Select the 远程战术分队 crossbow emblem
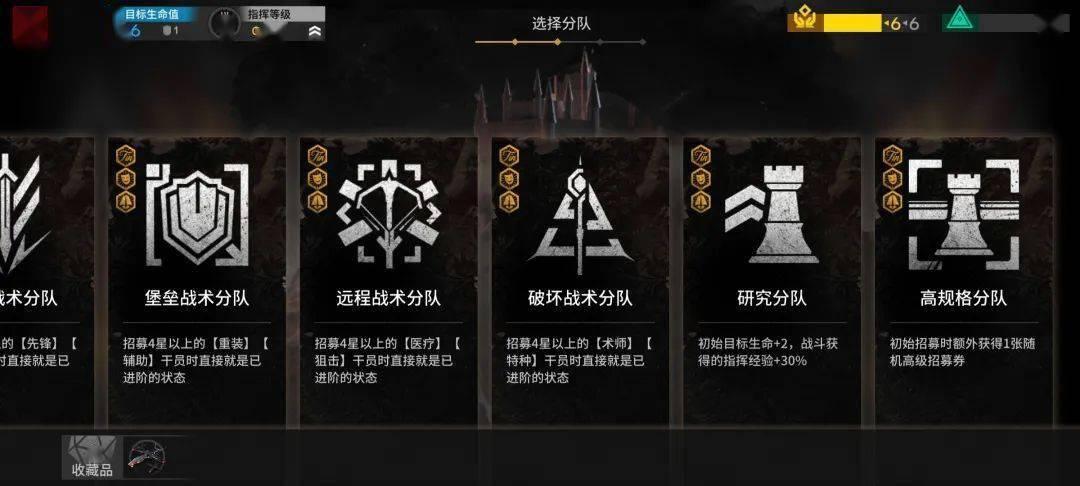This screenshot has height=486, width=1080. (x=389, y=214)
